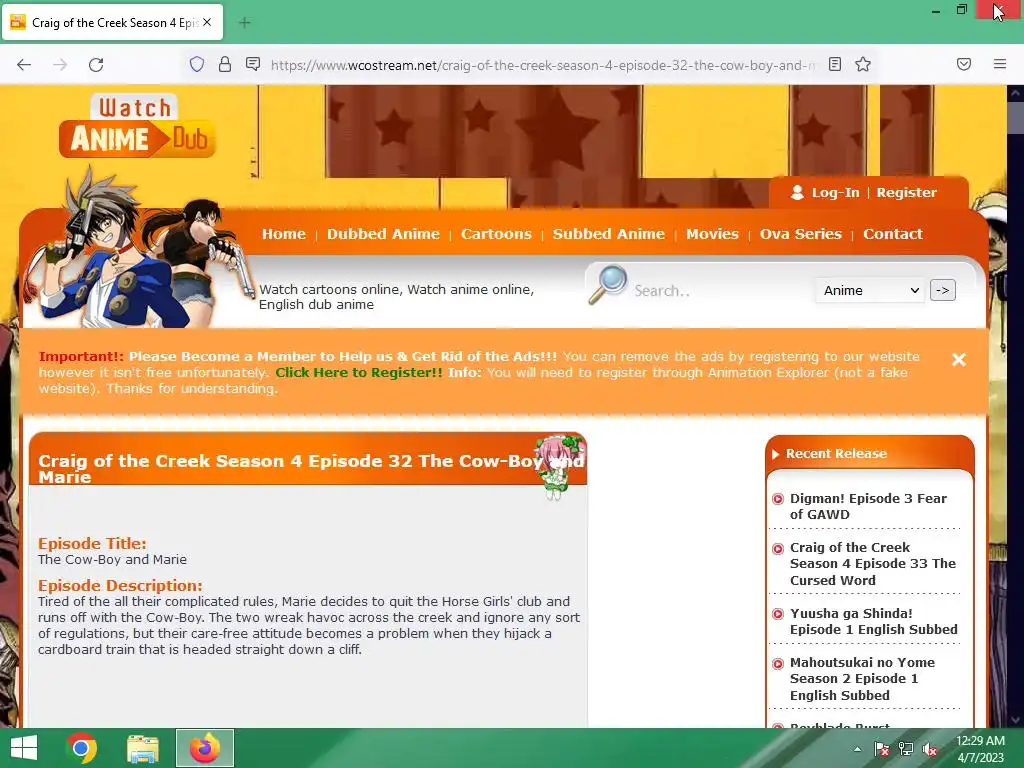
Task: Click bullet icon beside Mahoutsukai no Yome
Action: 778,664
